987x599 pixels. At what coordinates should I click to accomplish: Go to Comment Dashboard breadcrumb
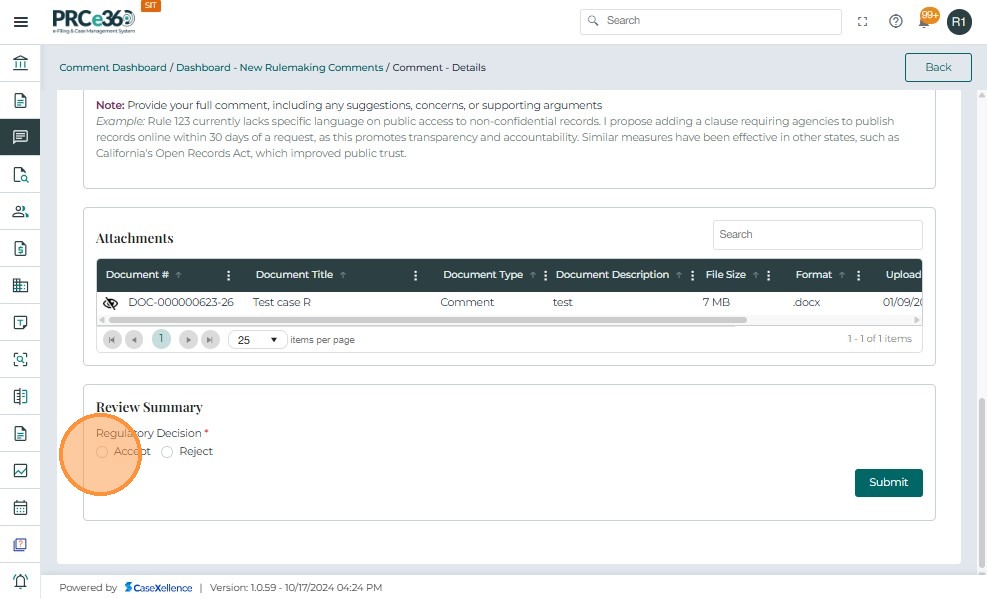click(113, 68)
